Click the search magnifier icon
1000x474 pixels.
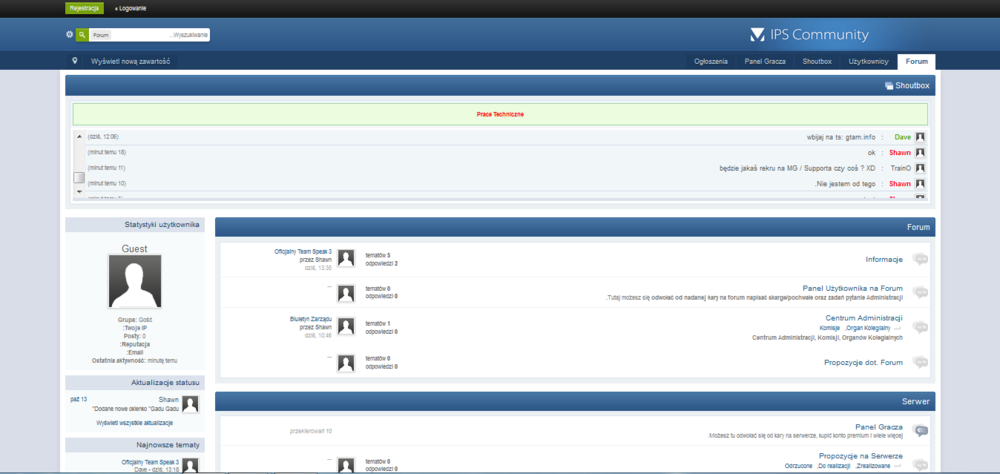click(x=82, y=35)
